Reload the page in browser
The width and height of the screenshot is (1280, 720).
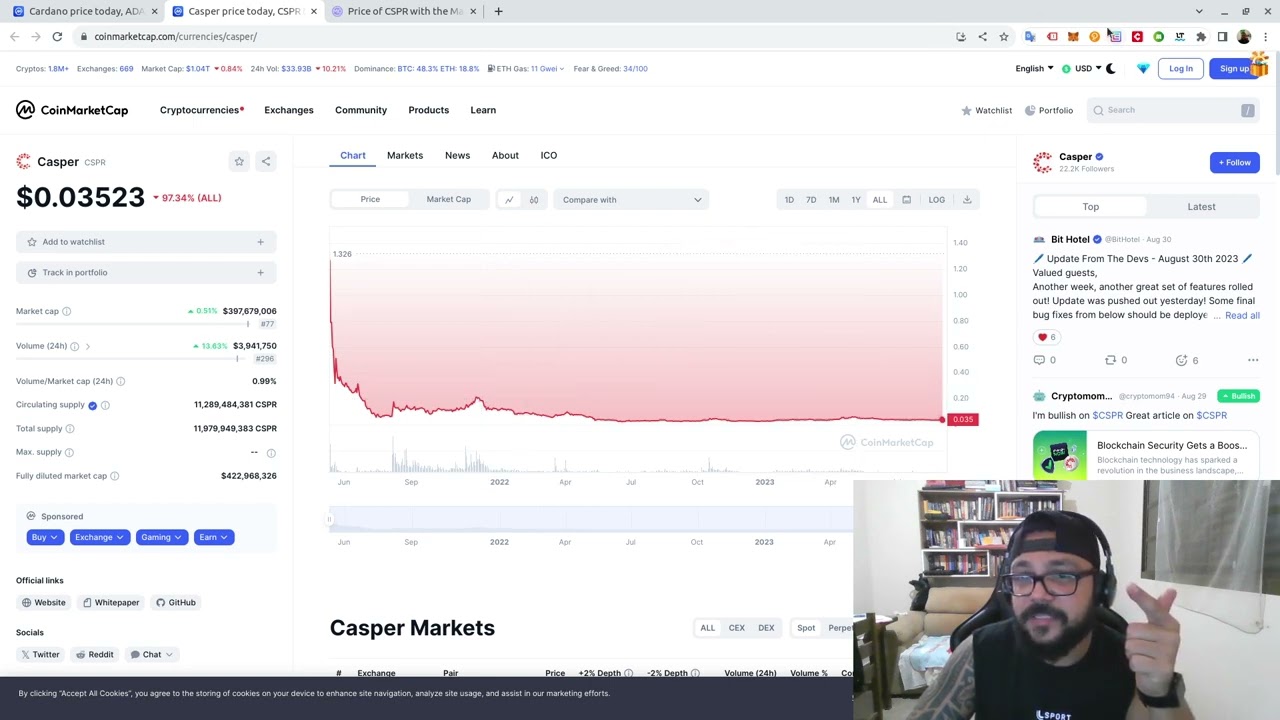[57, 37]
